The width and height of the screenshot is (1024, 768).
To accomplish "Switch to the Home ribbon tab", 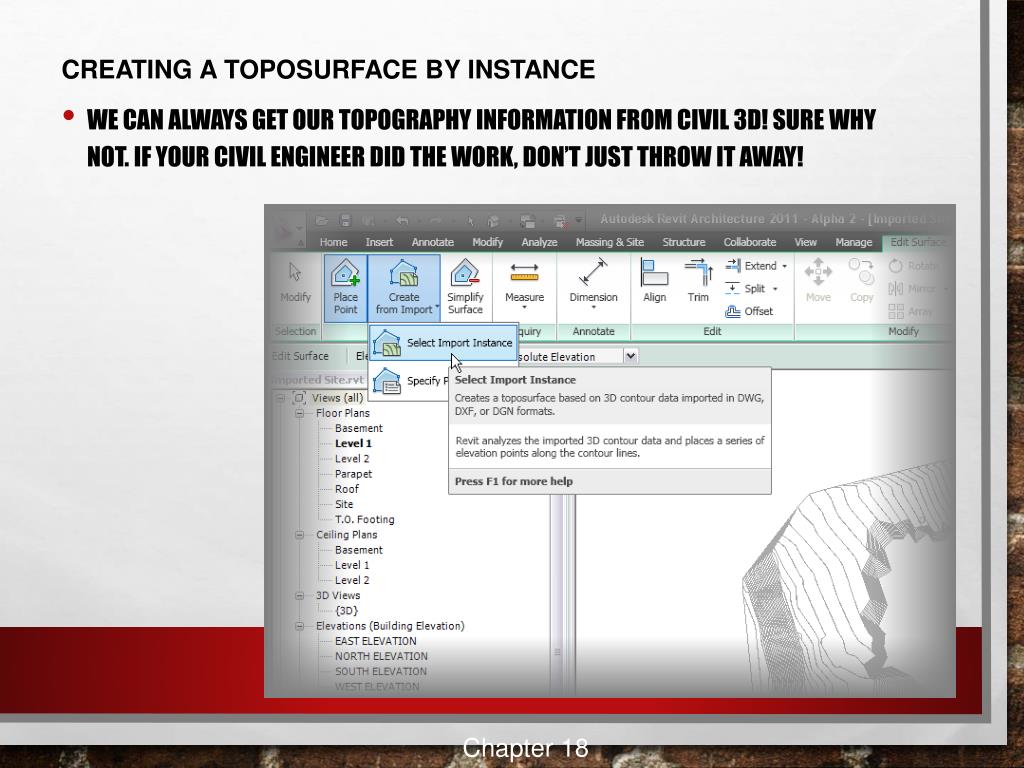I will click(x=334, y=242).
